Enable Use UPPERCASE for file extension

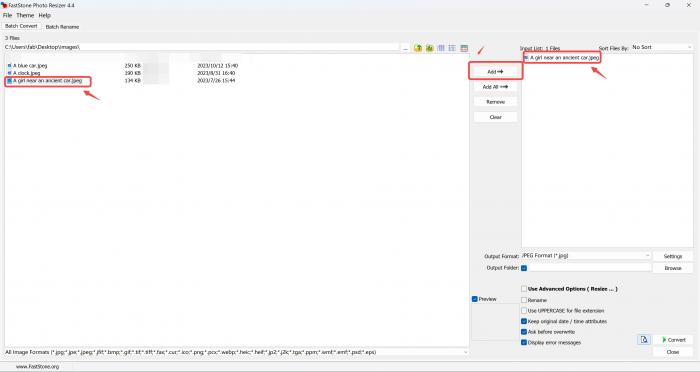pyautogui.click(x=524, y=310)
